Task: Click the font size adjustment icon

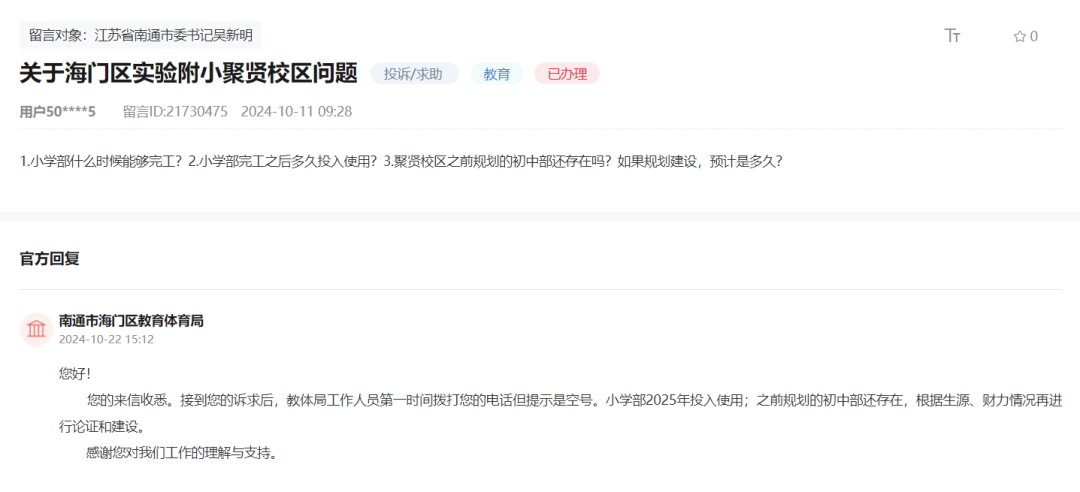Action: (x=952, y=37)
